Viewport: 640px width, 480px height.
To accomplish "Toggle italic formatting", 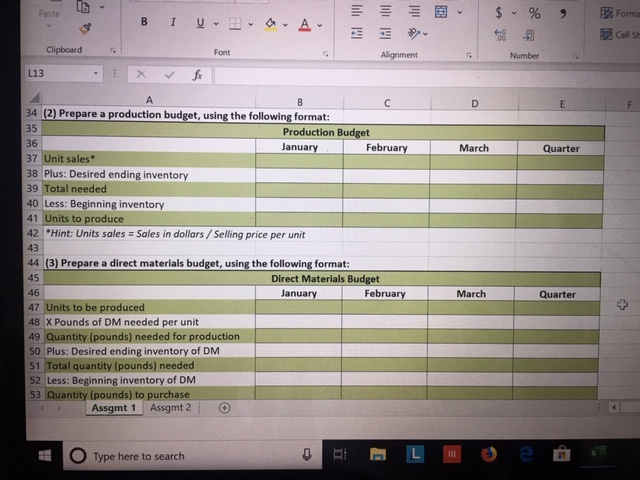I will pos(173,22).
